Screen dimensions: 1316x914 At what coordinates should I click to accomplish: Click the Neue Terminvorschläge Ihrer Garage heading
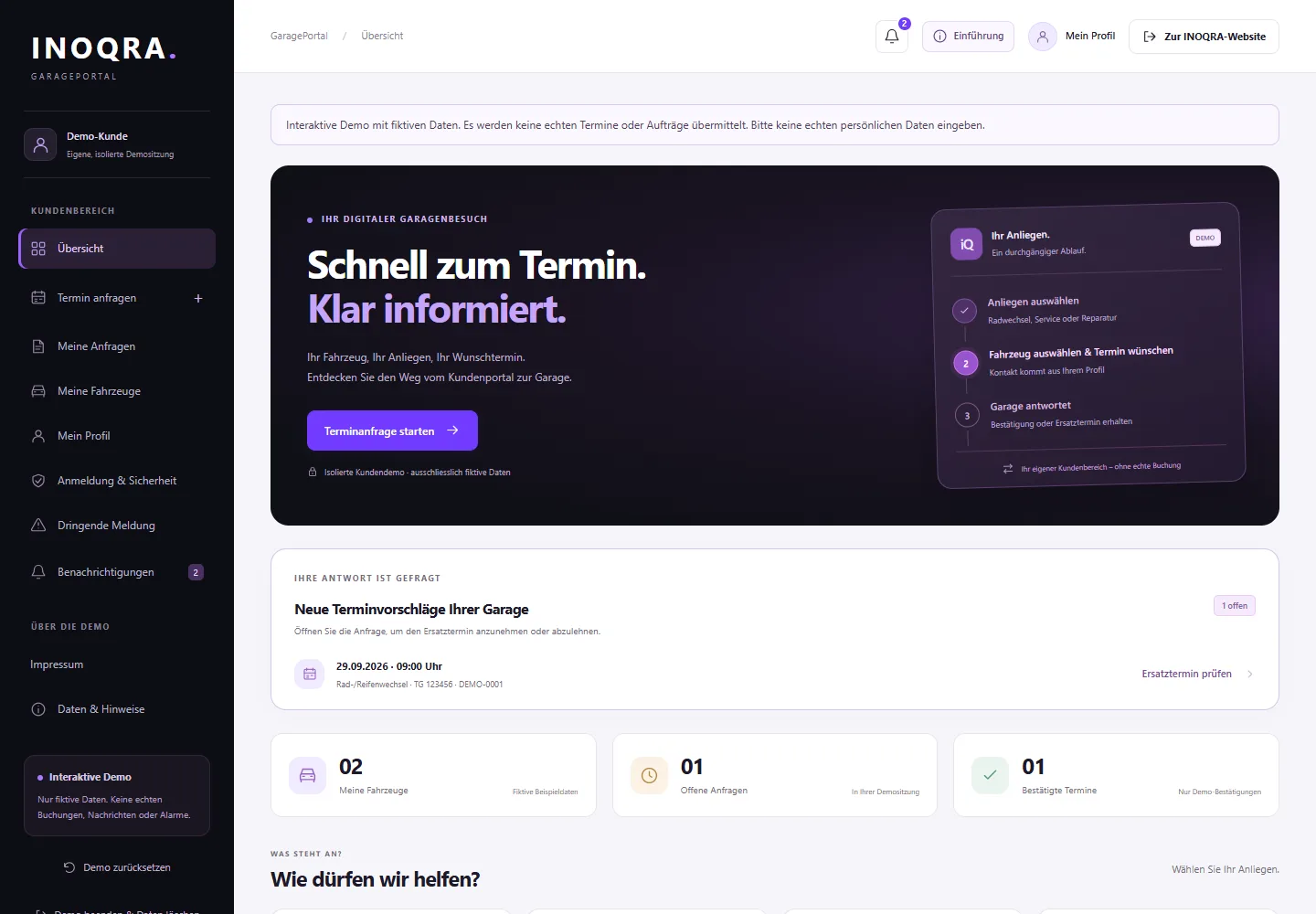click(411, 610)
